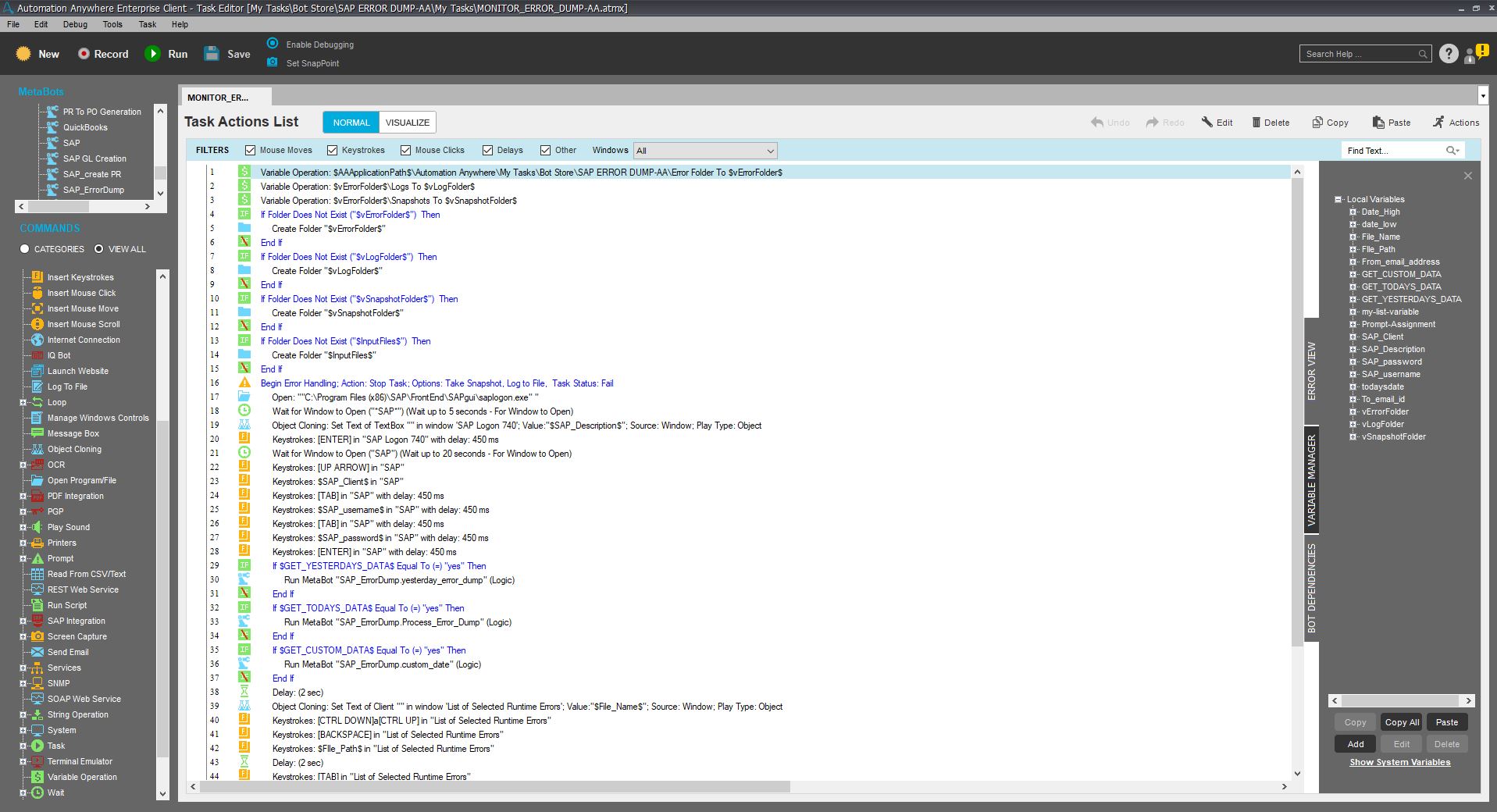Uncheck the Mouse Moves filter checkbox

250,150
